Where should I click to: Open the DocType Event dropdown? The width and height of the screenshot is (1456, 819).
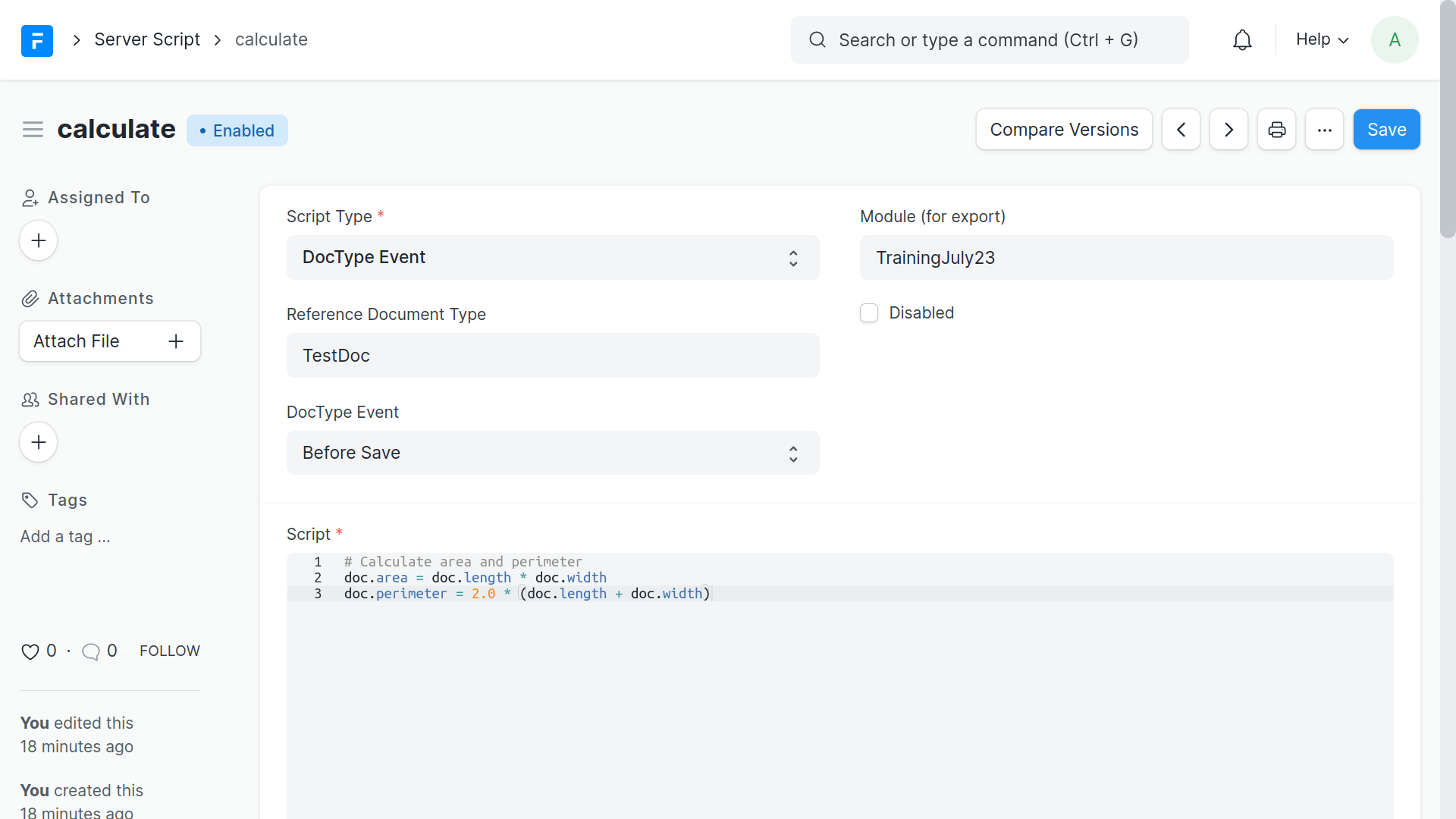pyautogui.click(x=552, y=453)
